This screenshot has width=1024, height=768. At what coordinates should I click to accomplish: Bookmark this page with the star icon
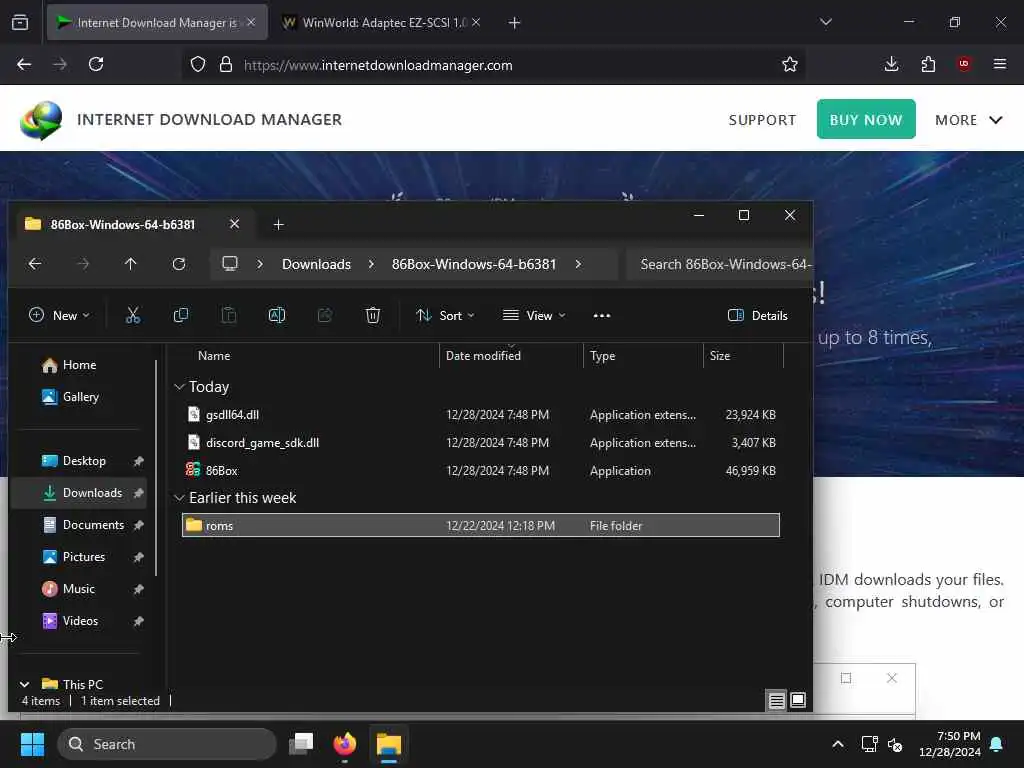[790, 64]
